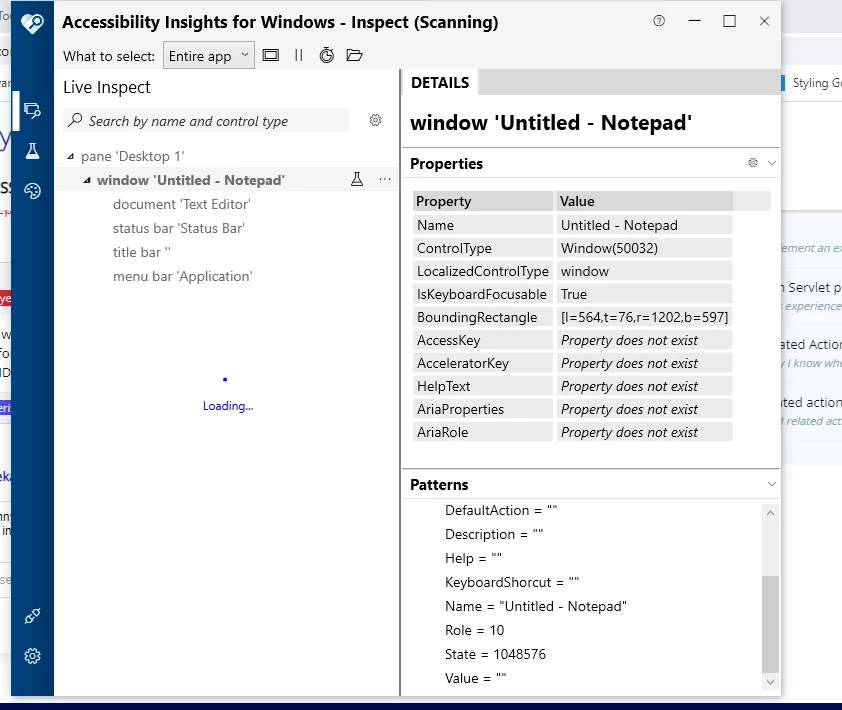Image resolution: width=842 pixels, height=710 pixels.
Task: Click the 'Name = "Untitled - Notepad"' pattern entry
Action: (536, 606)
